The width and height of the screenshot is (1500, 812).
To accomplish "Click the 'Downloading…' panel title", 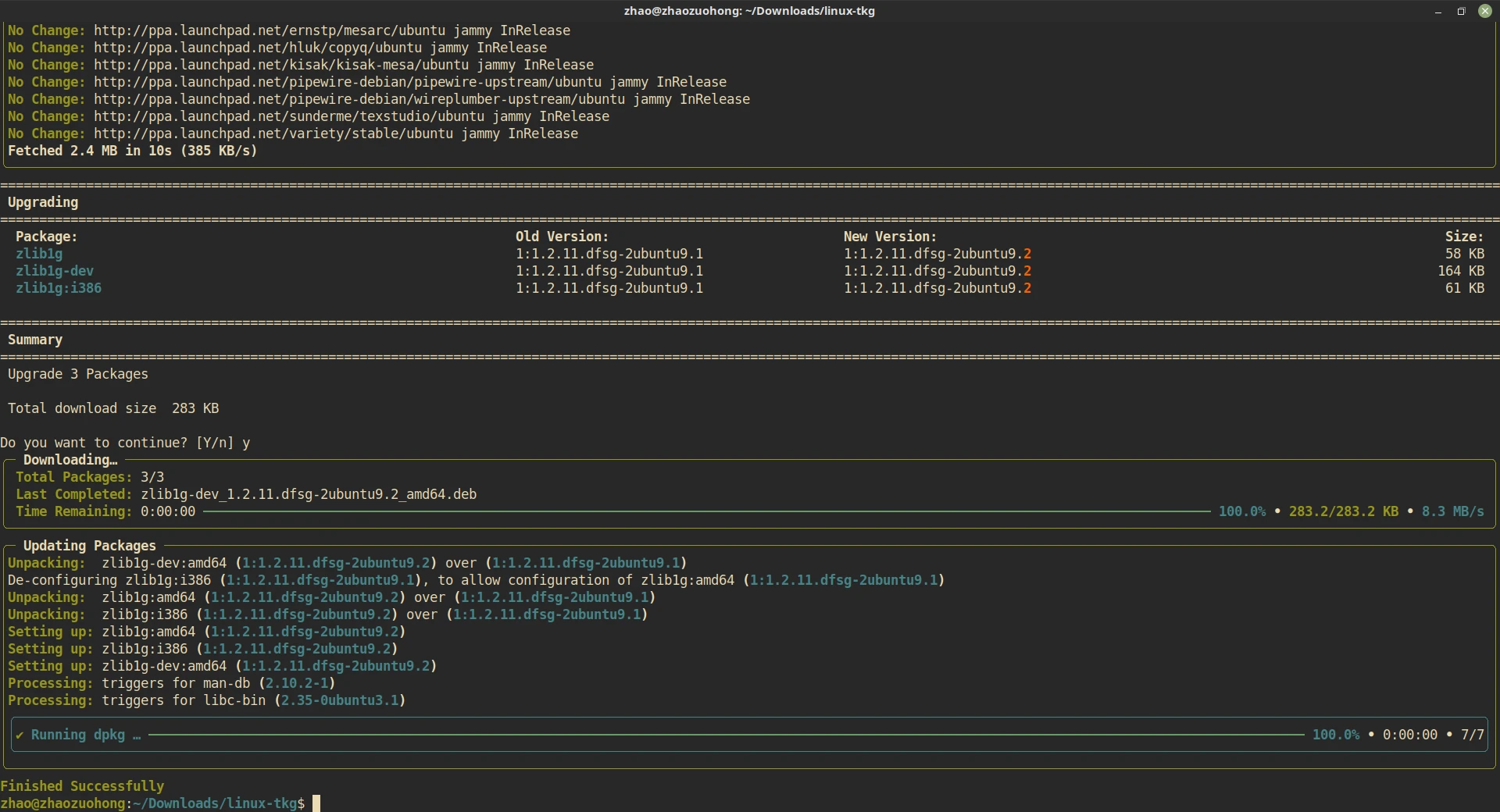I will coord(70,460).
